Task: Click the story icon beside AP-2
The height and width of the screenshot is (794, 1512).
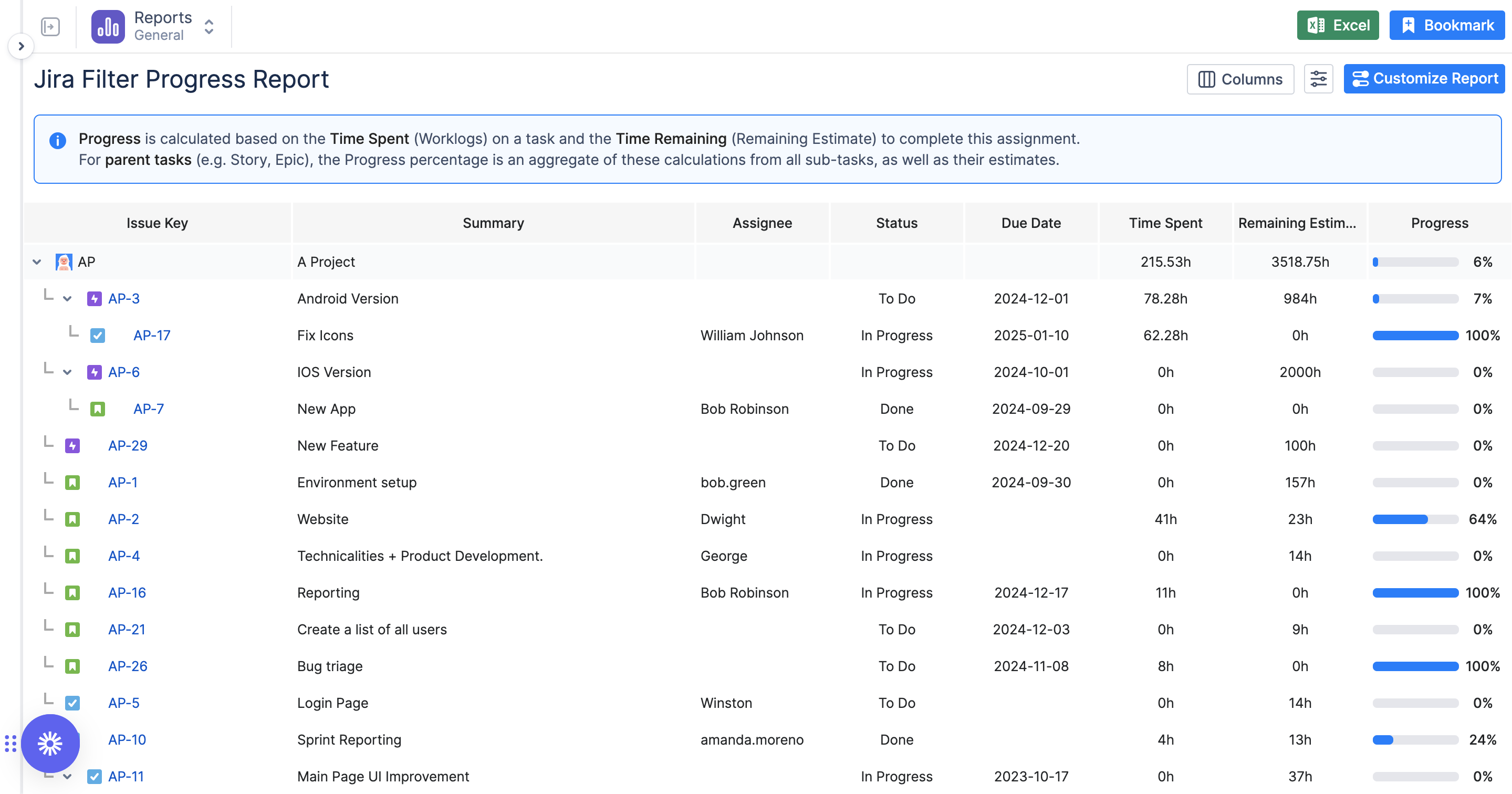Action: [72, 519]
